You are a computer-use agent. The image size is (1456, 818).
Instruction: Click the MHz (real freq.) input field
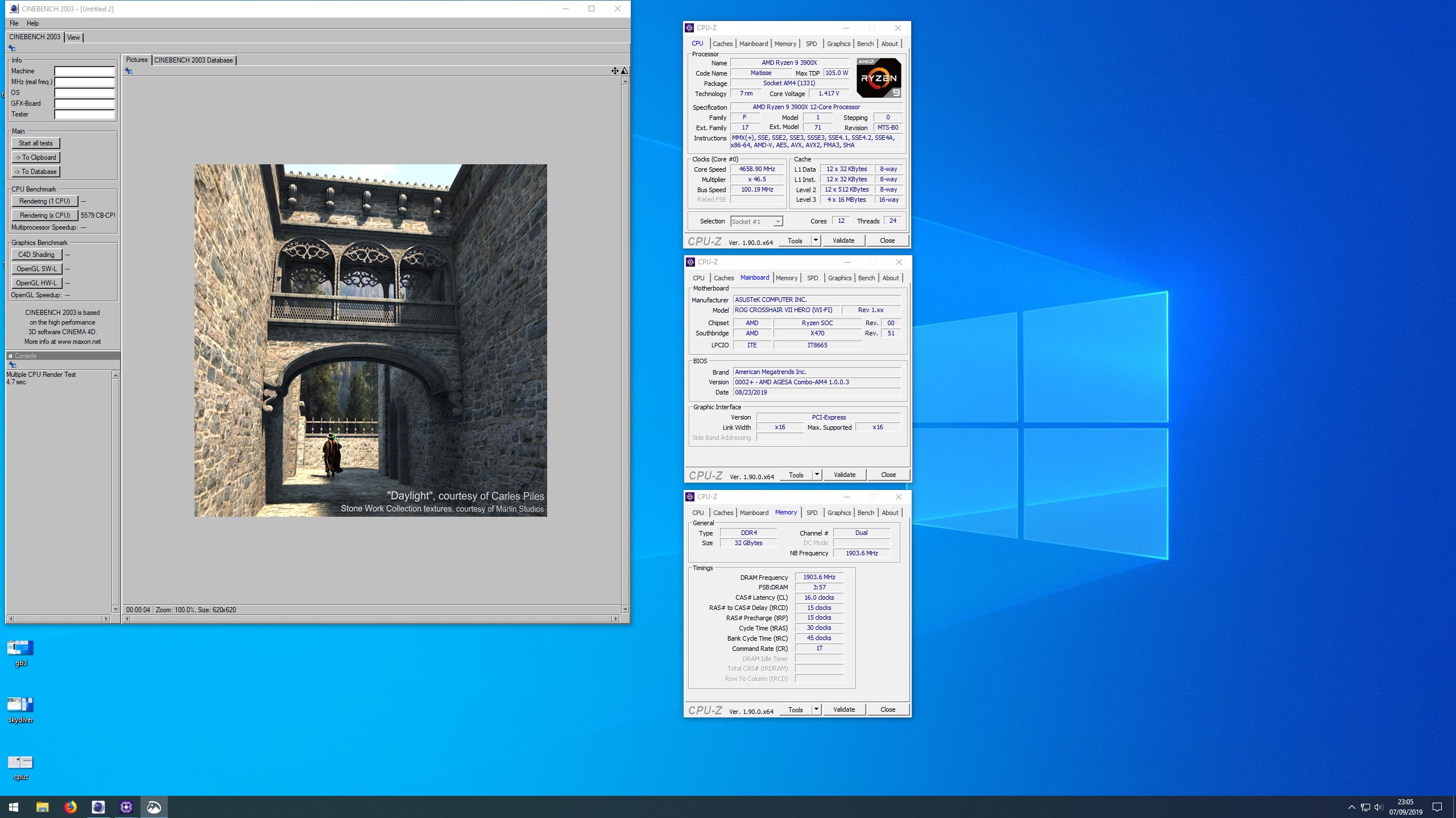pyautogui.click(x=85, y=82)
